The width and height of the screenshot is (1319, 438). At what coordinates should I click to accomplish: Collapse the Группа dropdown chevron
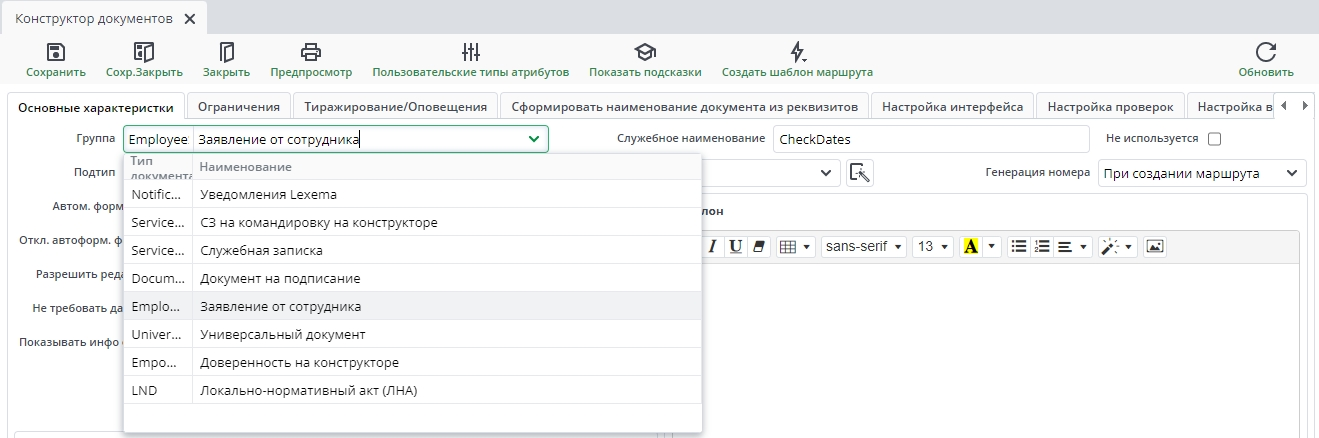coord(534,139)
